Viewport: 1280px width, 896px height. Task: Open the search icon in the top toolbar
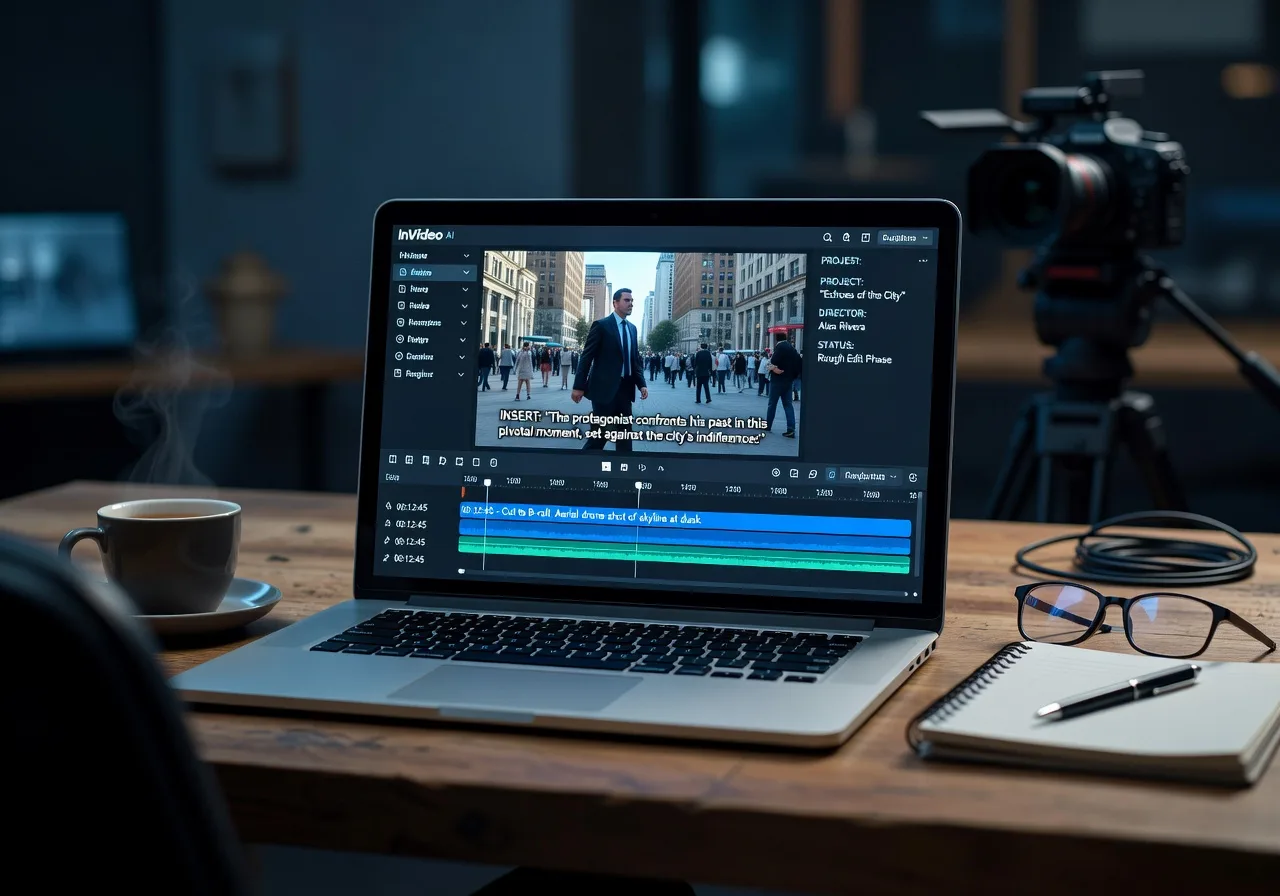click(827, 237)
